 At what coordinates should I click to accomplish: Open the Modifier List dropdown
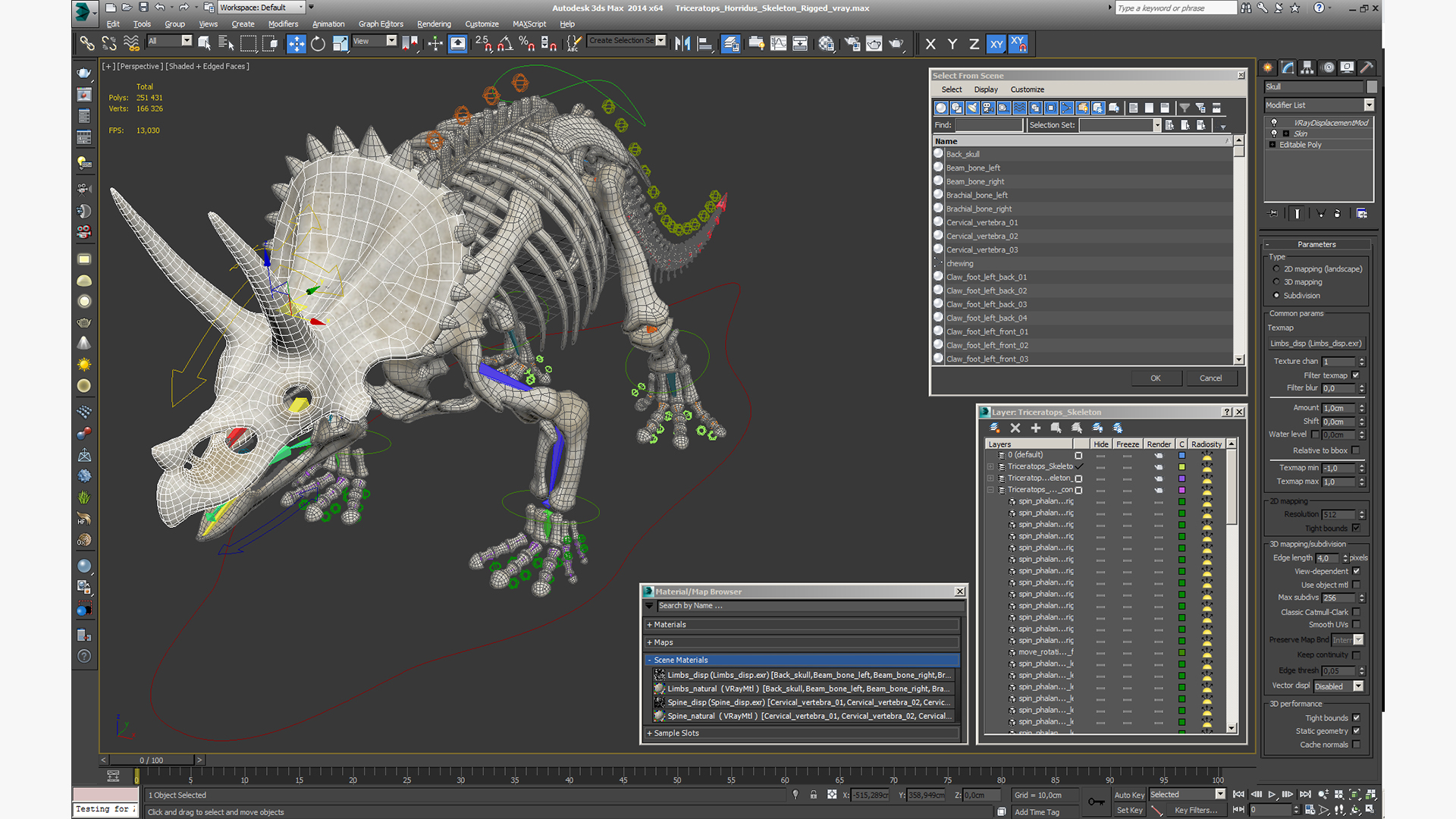[1319, 105]
